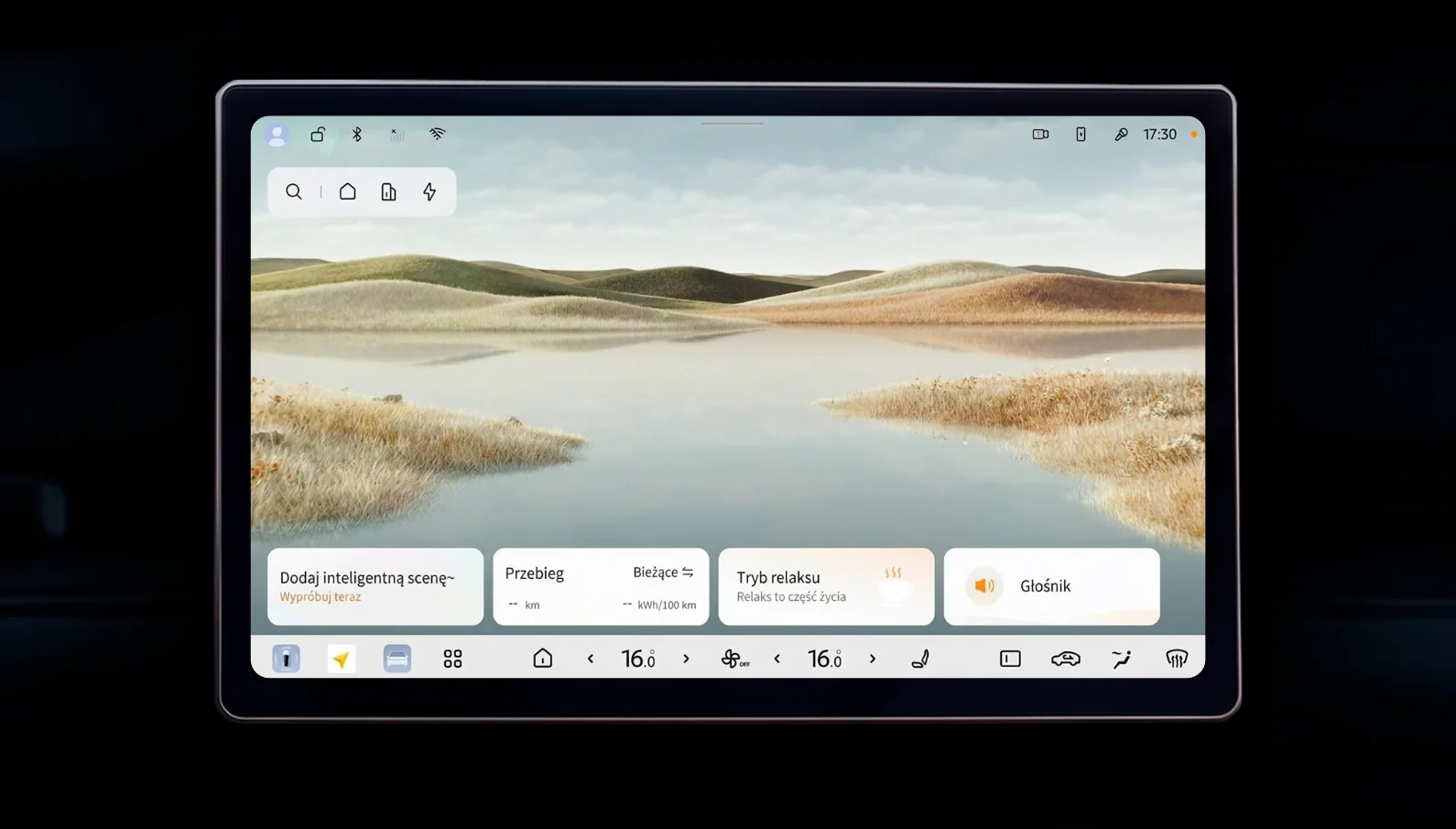Tap the driver temperature 16.0 value
The image size is (1456, 829).
[x=638, y=659]
